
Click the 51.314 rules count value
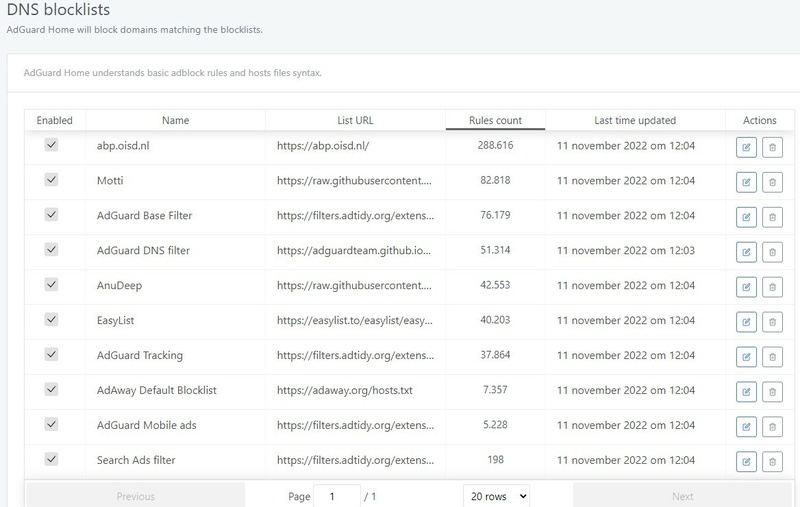495,250
